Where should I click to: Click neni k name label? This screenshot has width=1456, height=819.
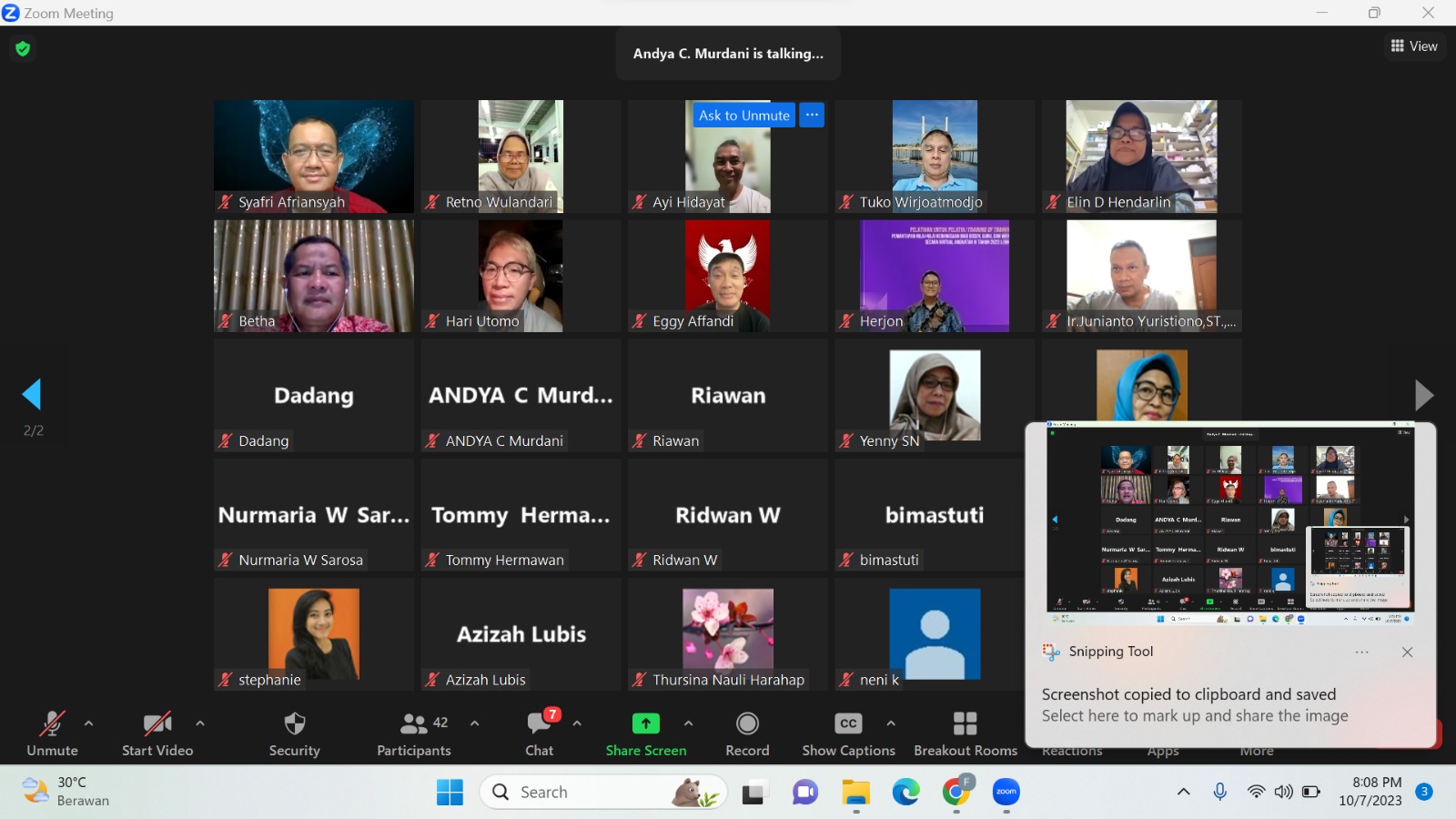pyautogui.click(x=879, y=680)
